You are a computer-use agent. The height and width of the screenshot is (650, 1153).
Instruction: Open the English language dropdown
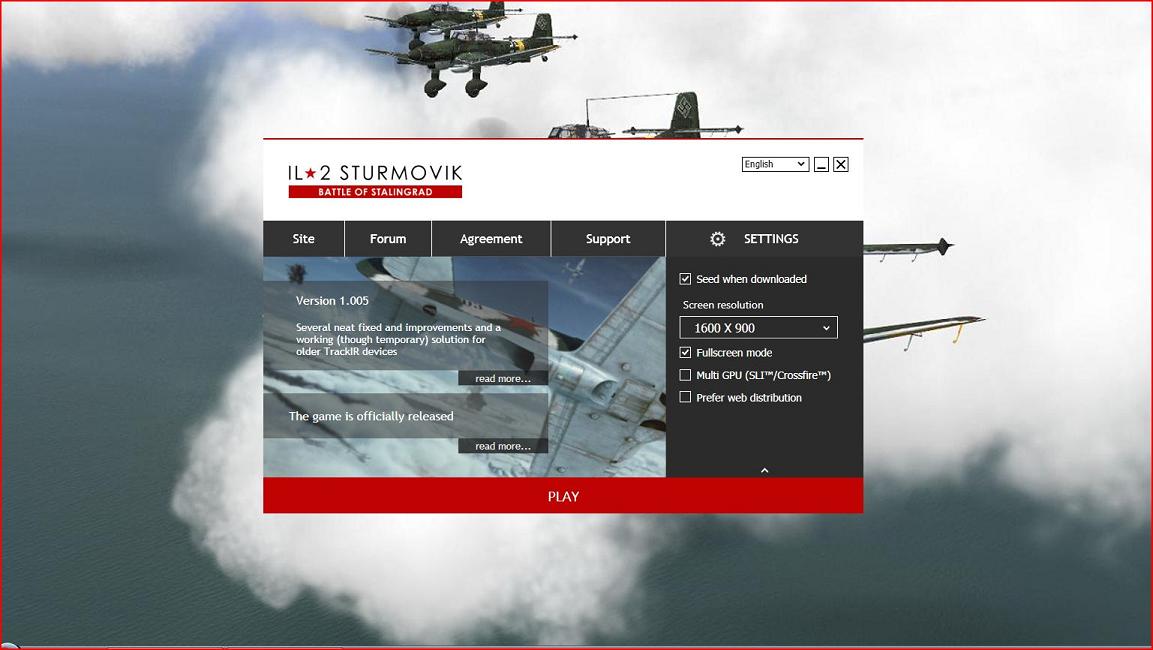(775, 164)
